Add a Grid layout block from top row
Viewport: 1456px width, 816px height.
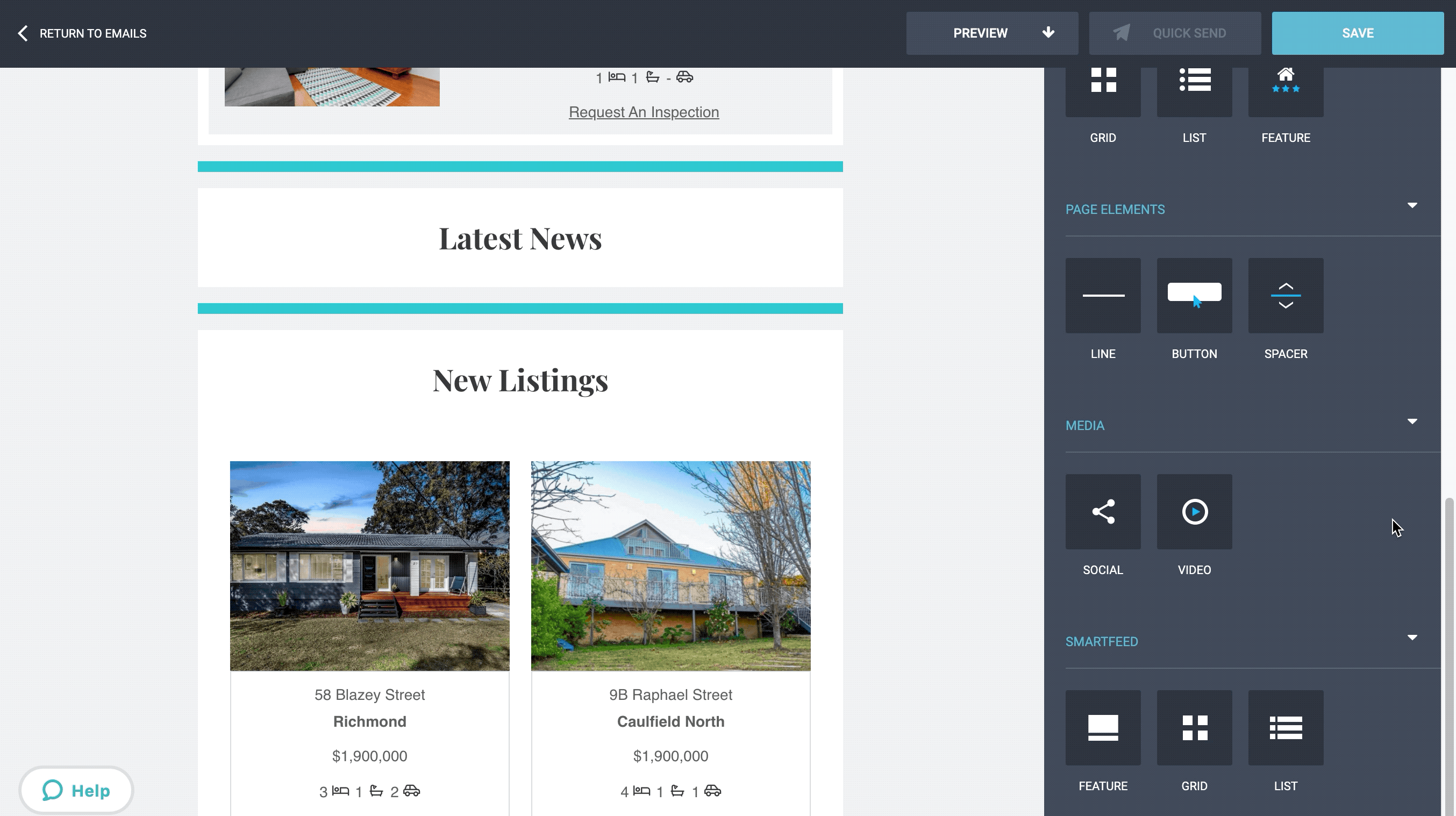tap(1103, 92)
